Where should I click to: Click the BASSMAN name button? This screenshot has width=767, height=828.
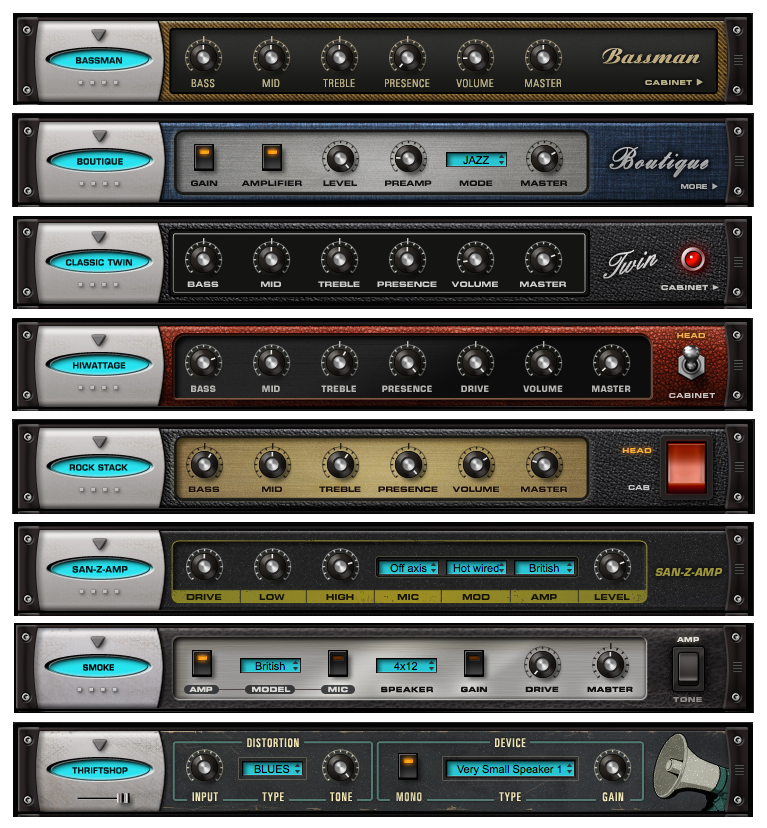[99, 60]
